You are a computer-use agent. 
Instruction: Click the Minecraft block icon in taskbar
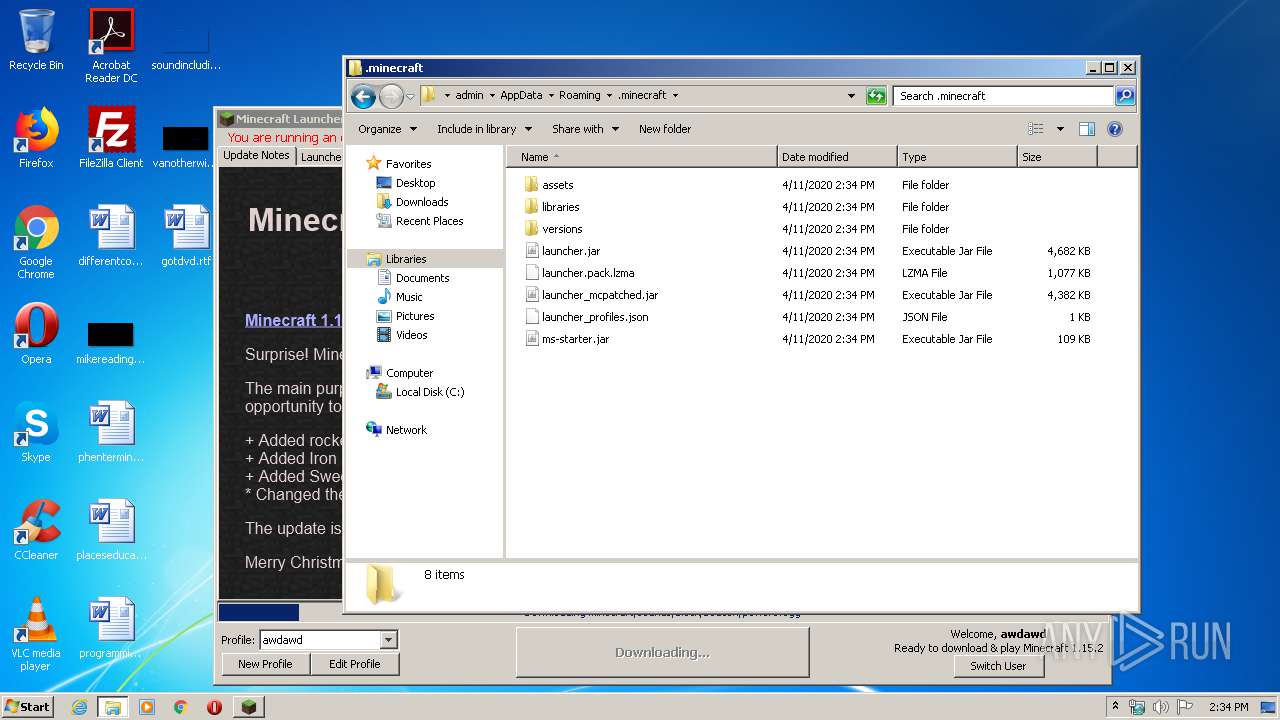(x=248, y=707)
